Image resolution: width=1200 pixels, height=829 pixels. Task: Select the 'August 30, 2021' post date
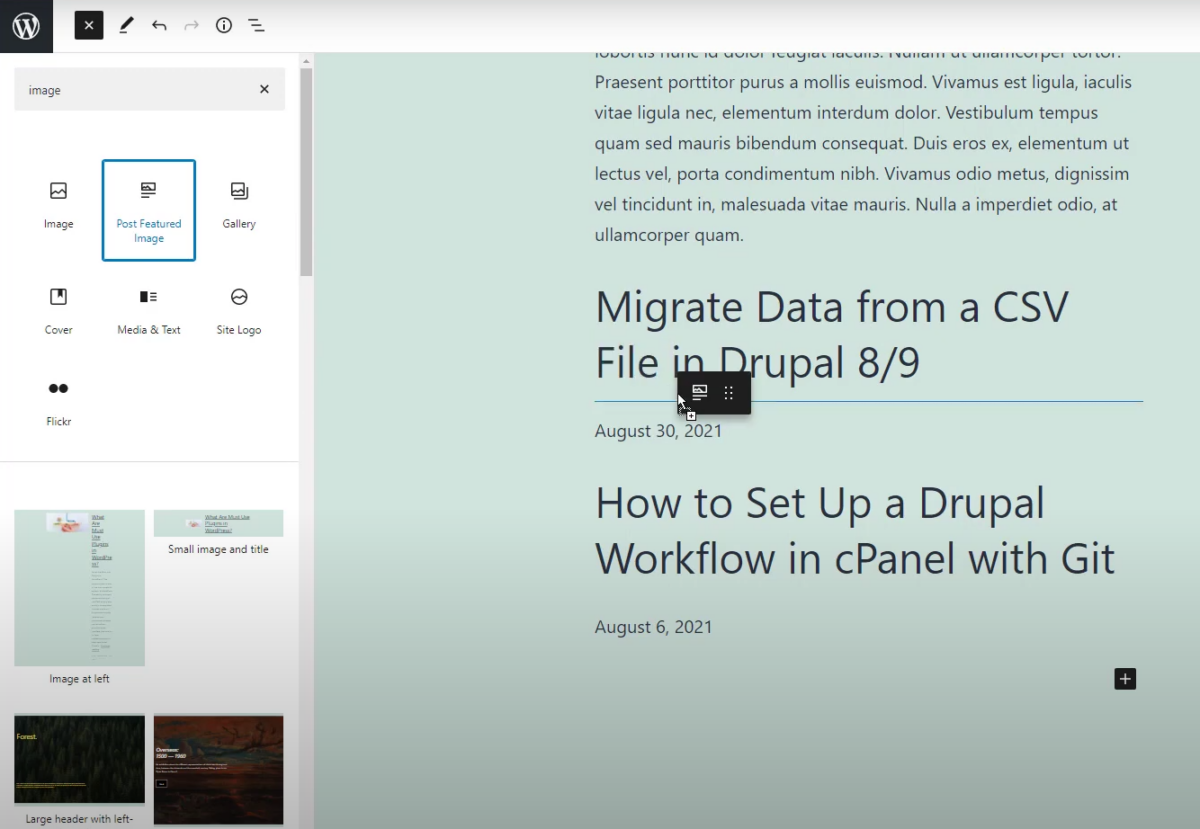658,431
